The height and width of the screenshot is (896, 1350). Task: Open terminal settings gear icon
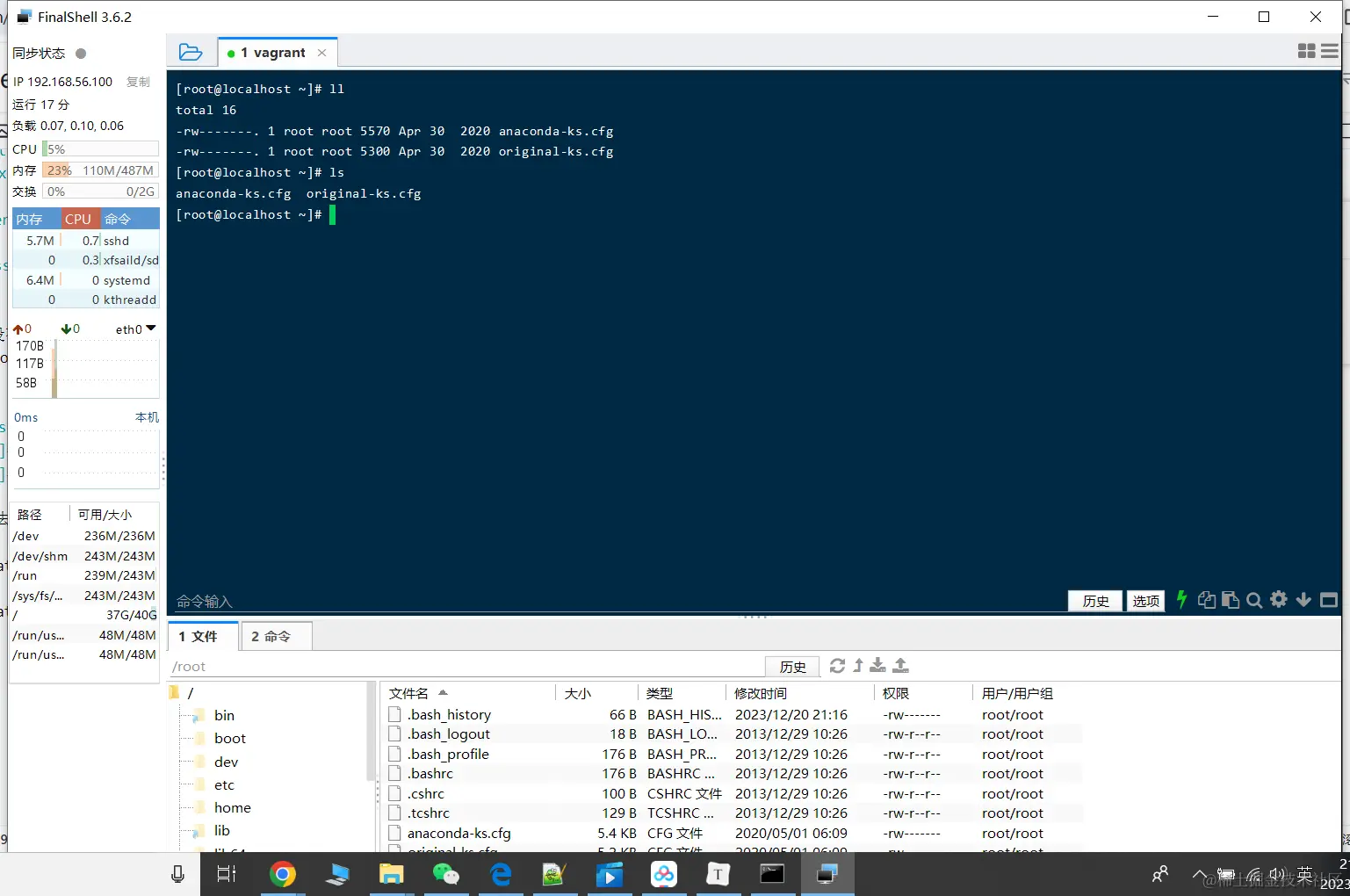coord(1279,599)
